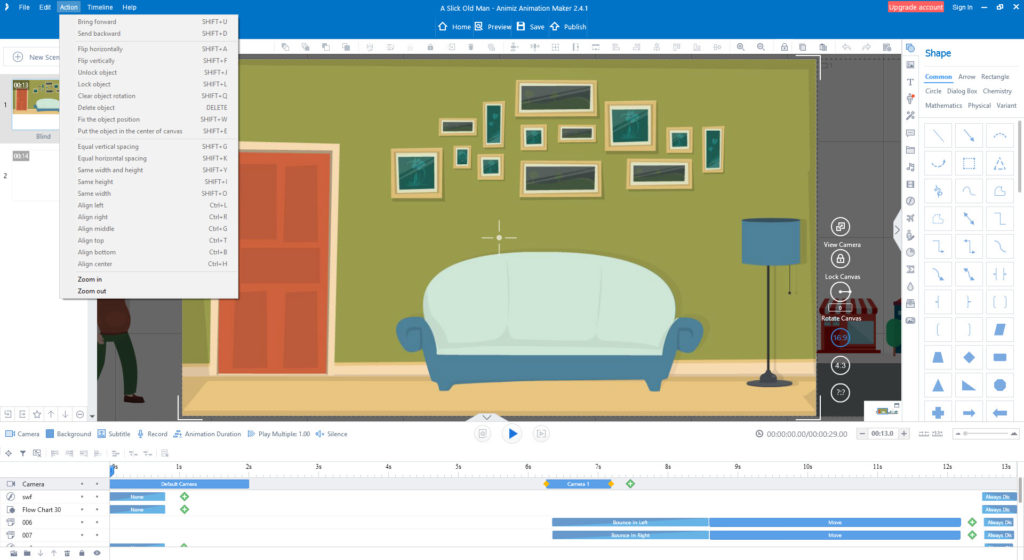
Task: Click the Publish button
Action: pyautogui.click(x=568, y=27)
